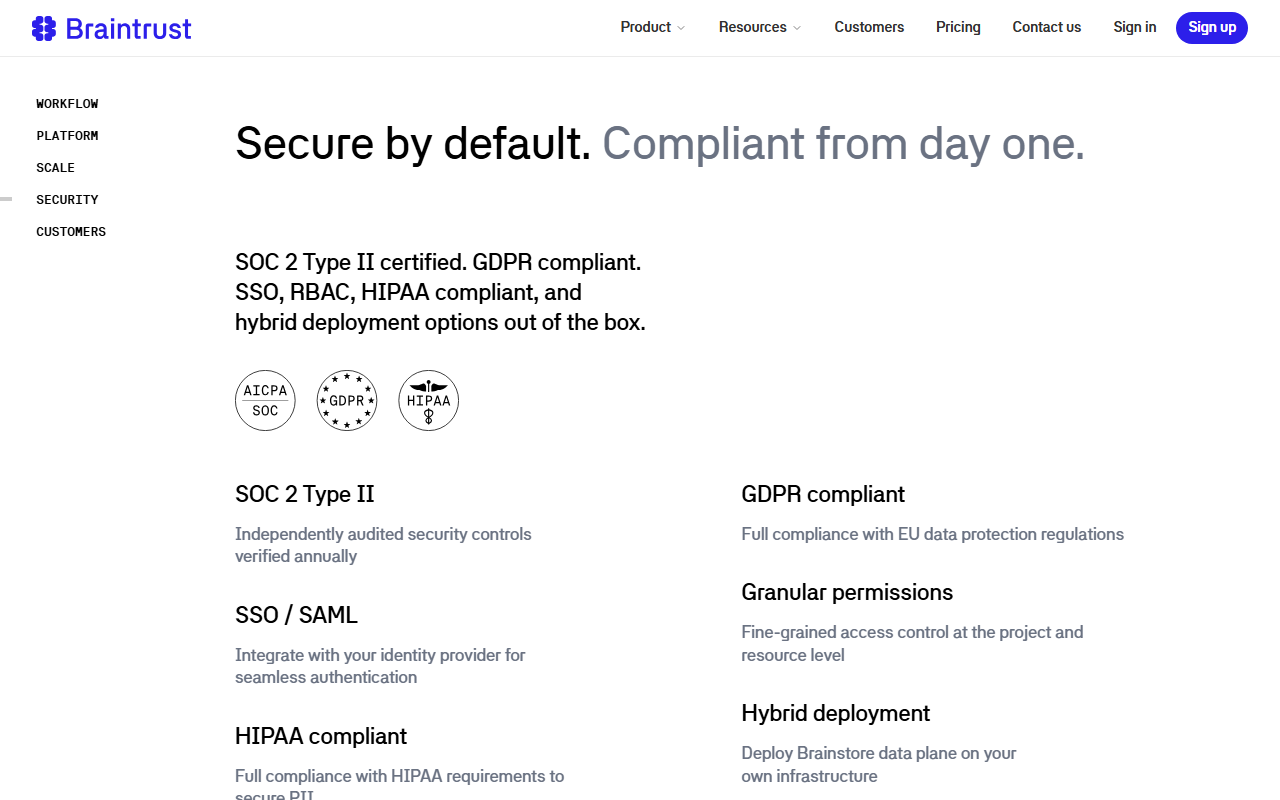Click the 'GDPR compliant' heading
Screen dimensions: 1280x800
point(823,494)
